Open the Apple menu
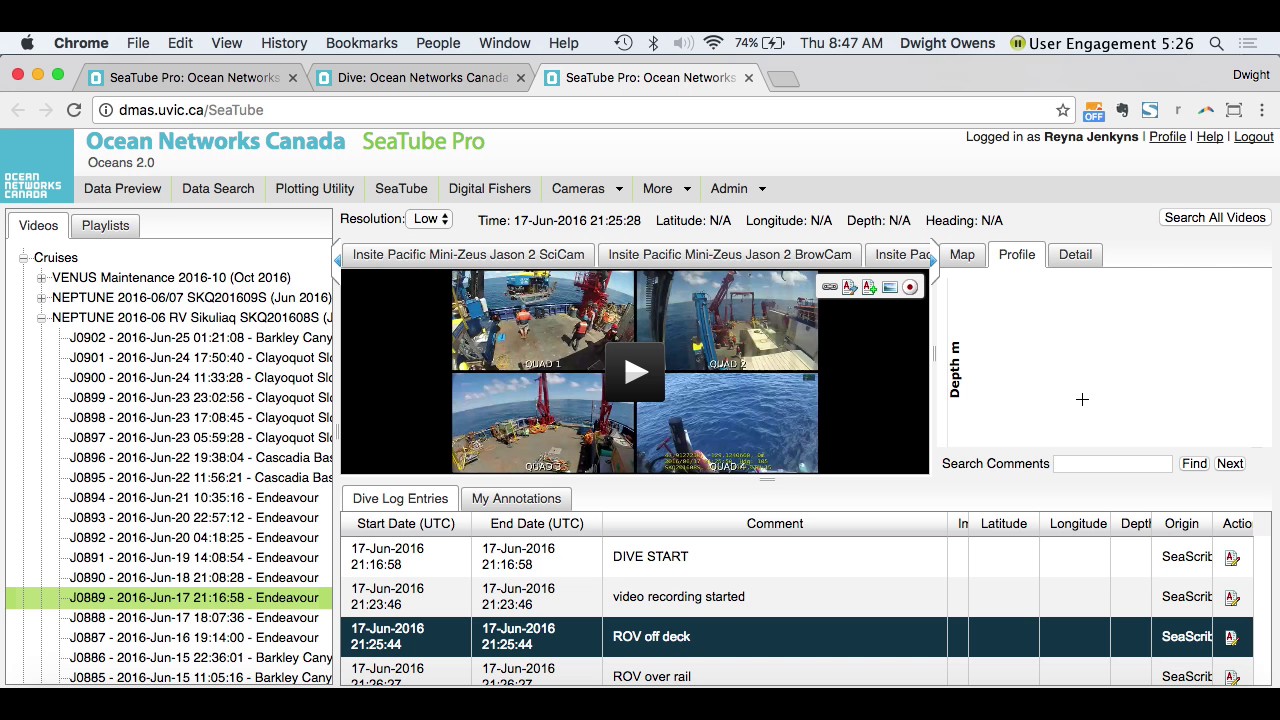Image resolution: width=1280 pixels, height=720 pixels. coord(27,43)
